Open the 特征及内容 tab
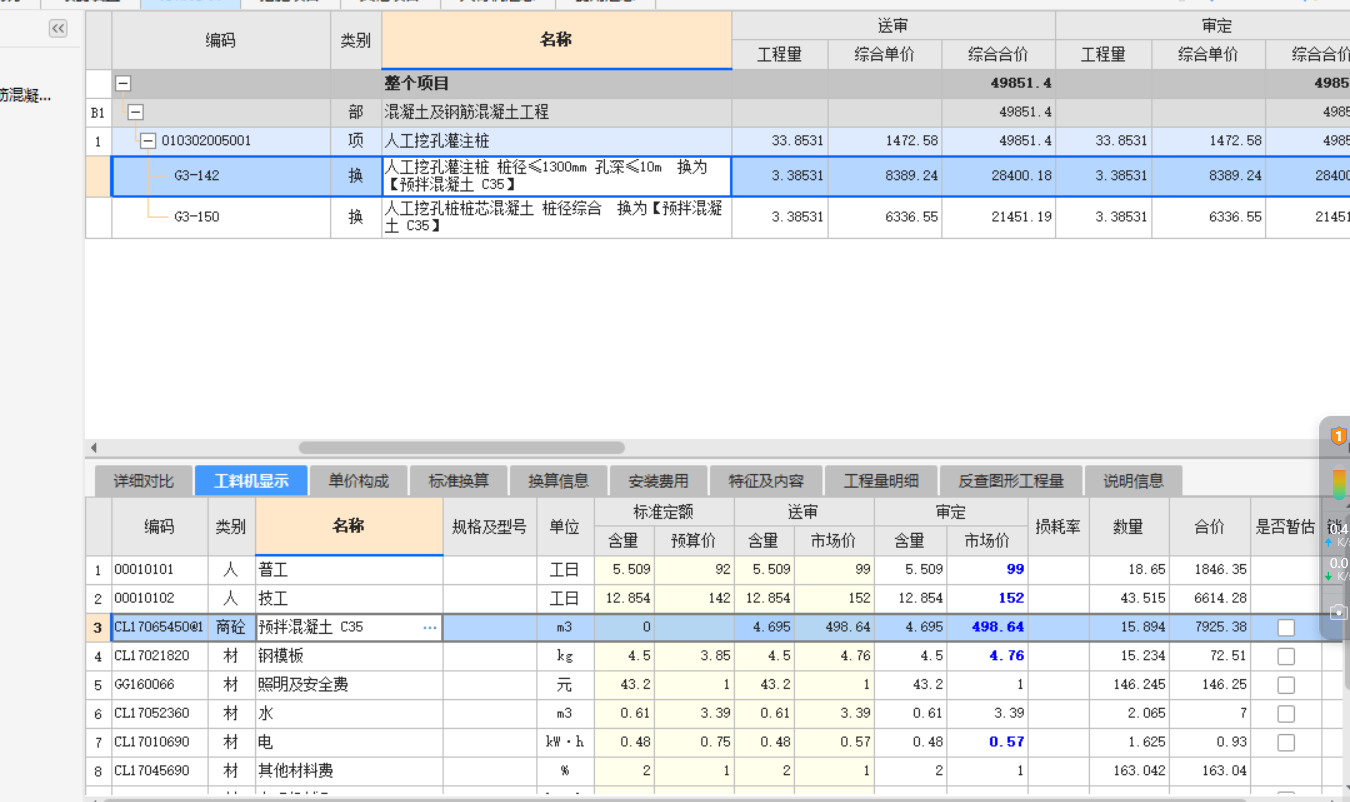 (x=766, y=481)
